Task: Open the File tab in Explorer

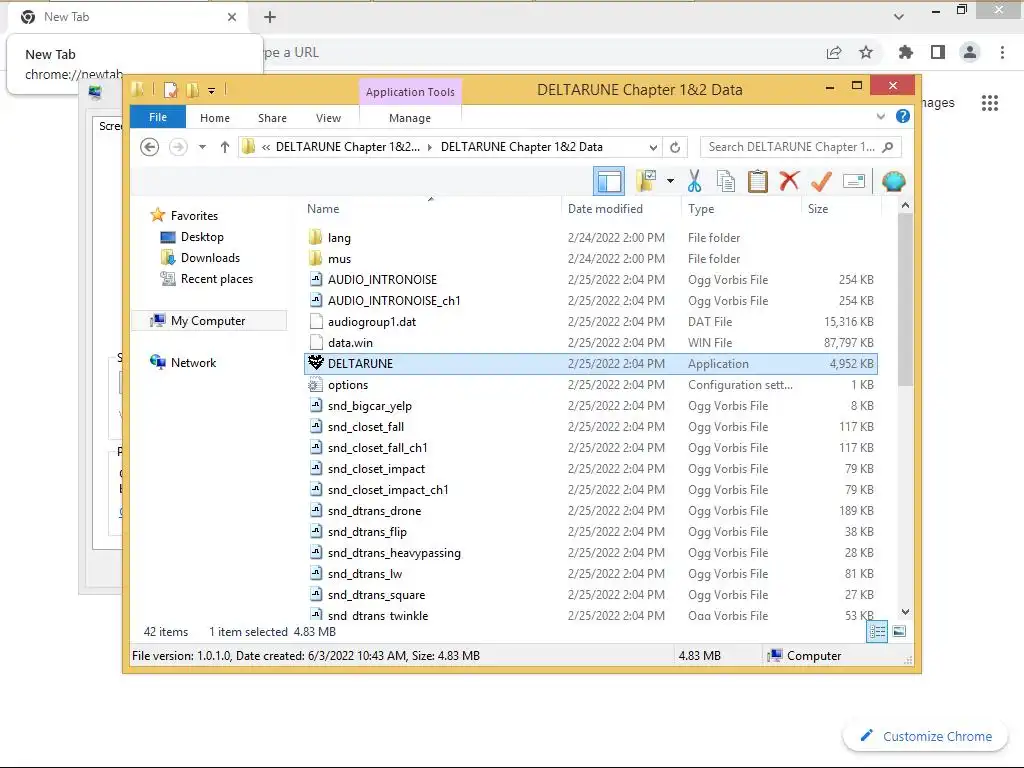Action: [158, 117]
